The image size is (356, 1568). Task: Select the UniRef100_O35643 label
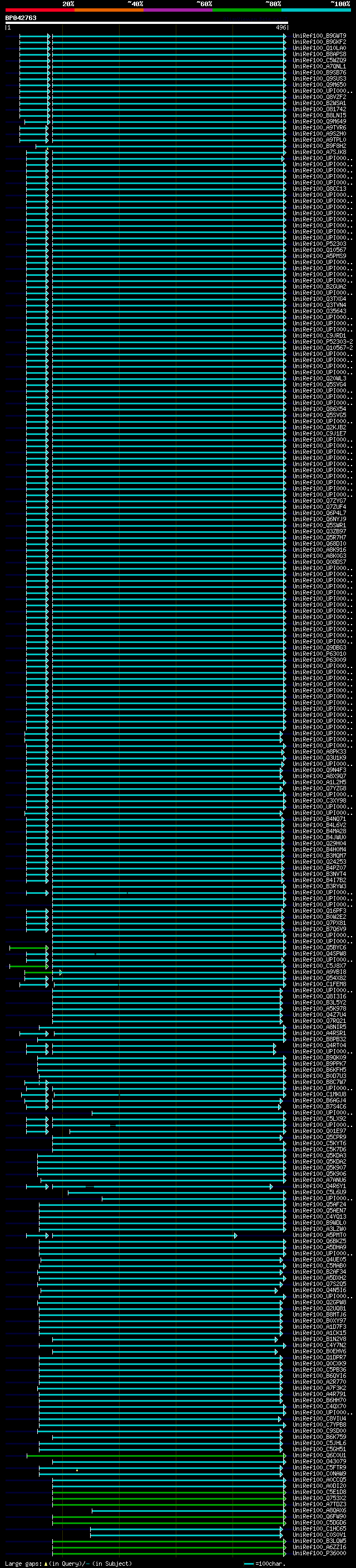coord(319,311)
